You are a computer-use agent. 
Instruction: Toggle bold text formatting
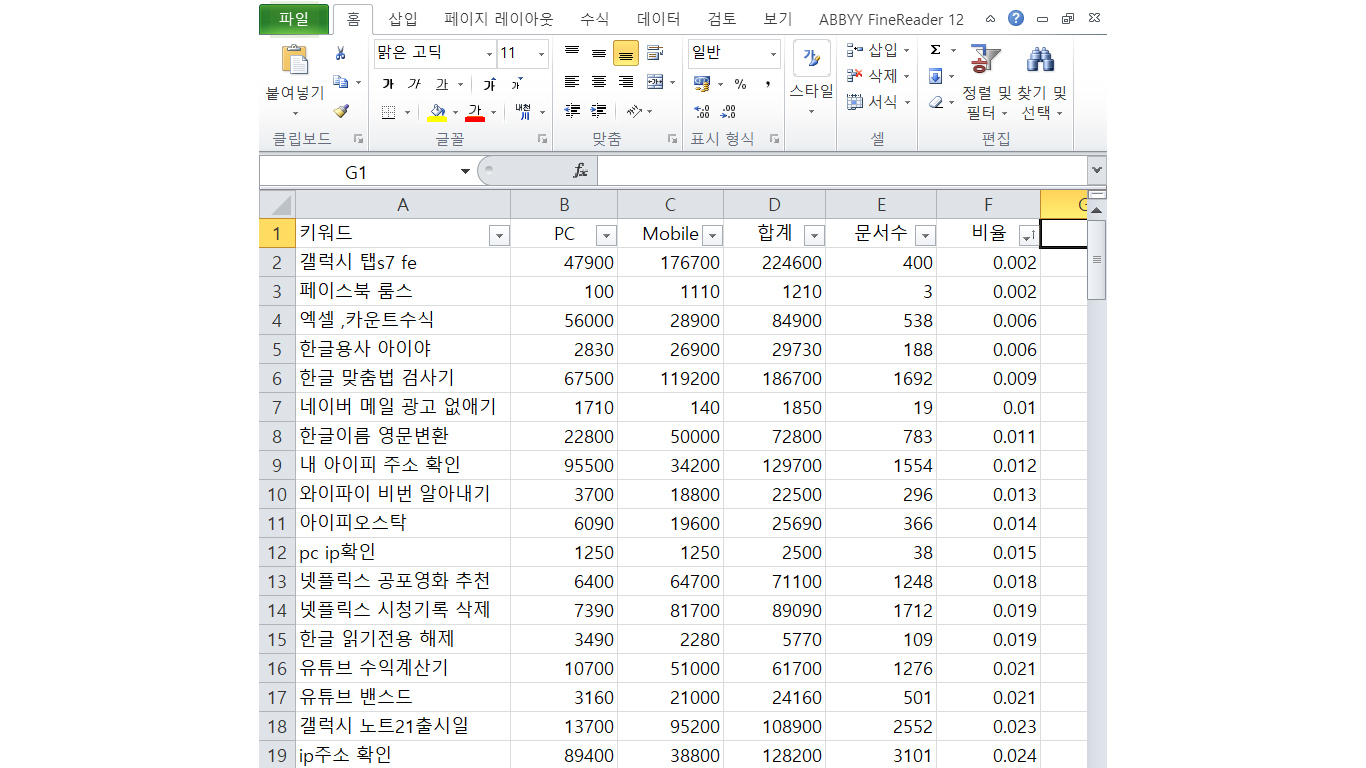coord(388,84)
